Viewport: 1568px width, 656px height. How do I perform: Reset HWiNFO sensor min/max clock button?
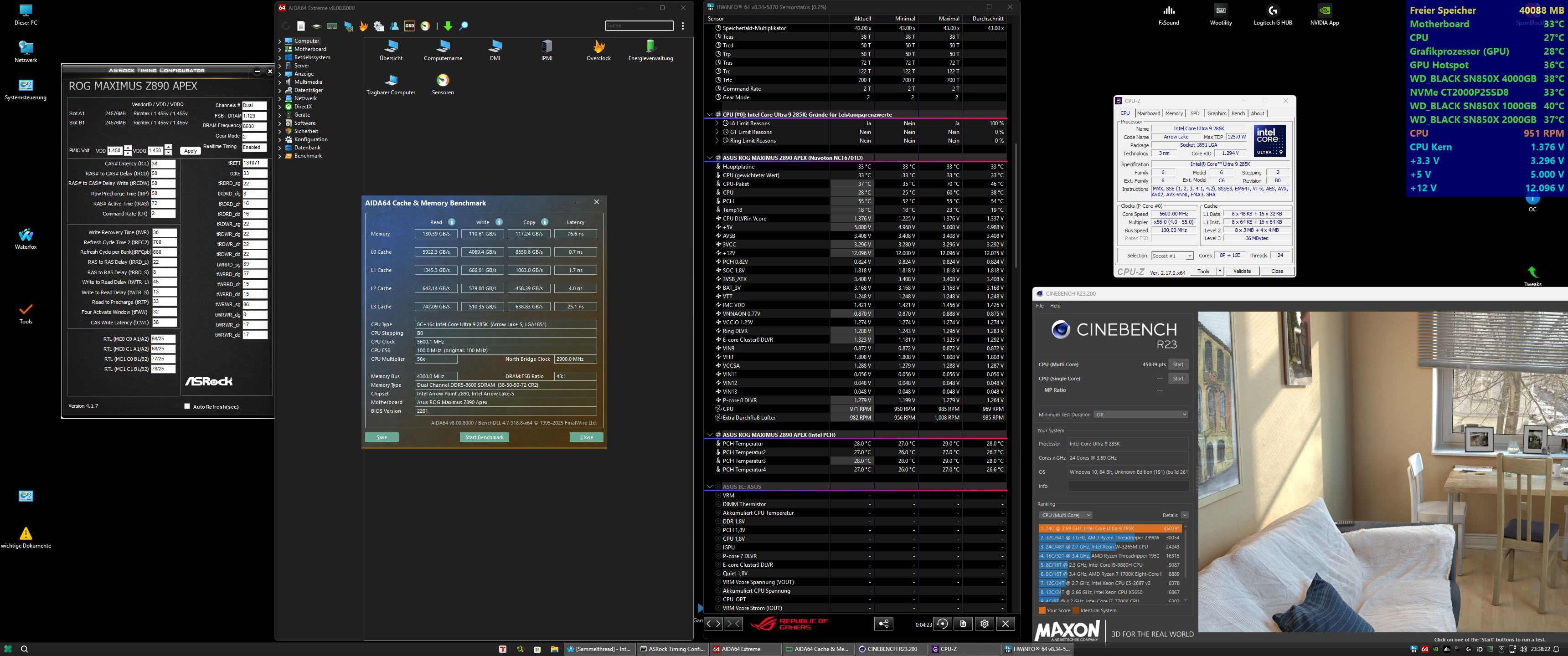pos(942,623)
